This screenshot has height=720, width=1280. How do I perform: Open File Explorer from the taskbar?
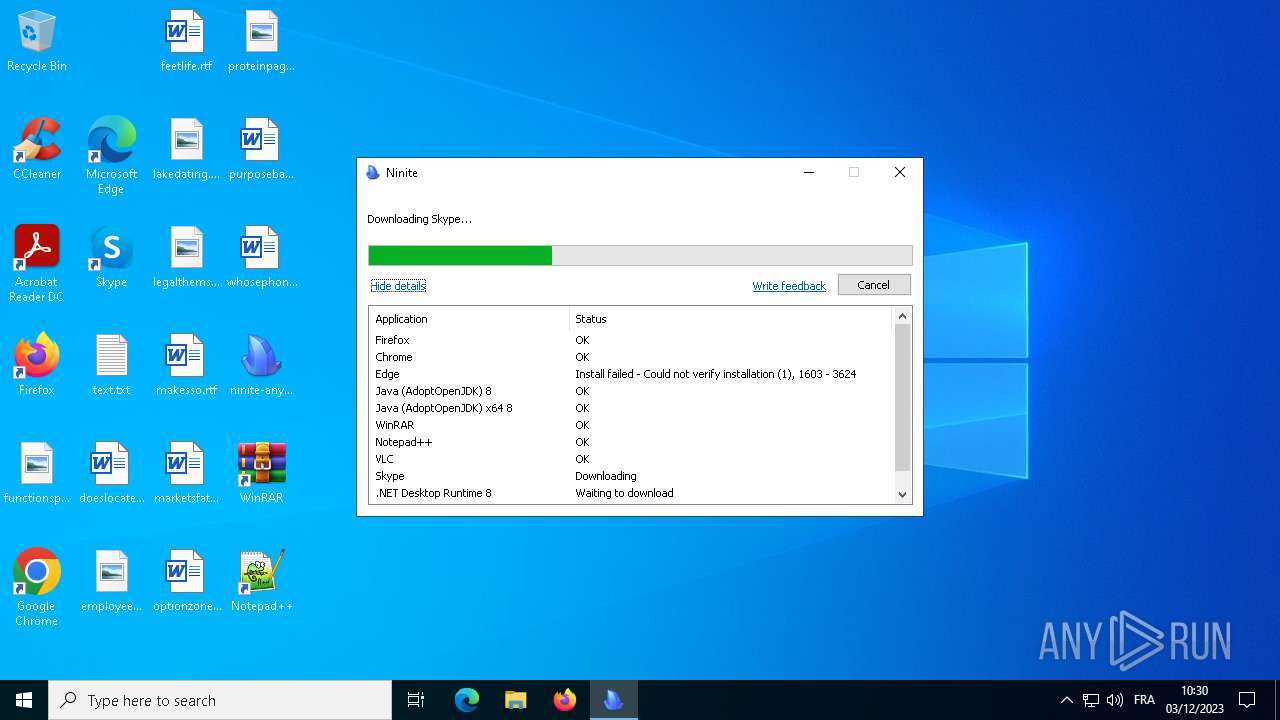click(x=516, y=700)
